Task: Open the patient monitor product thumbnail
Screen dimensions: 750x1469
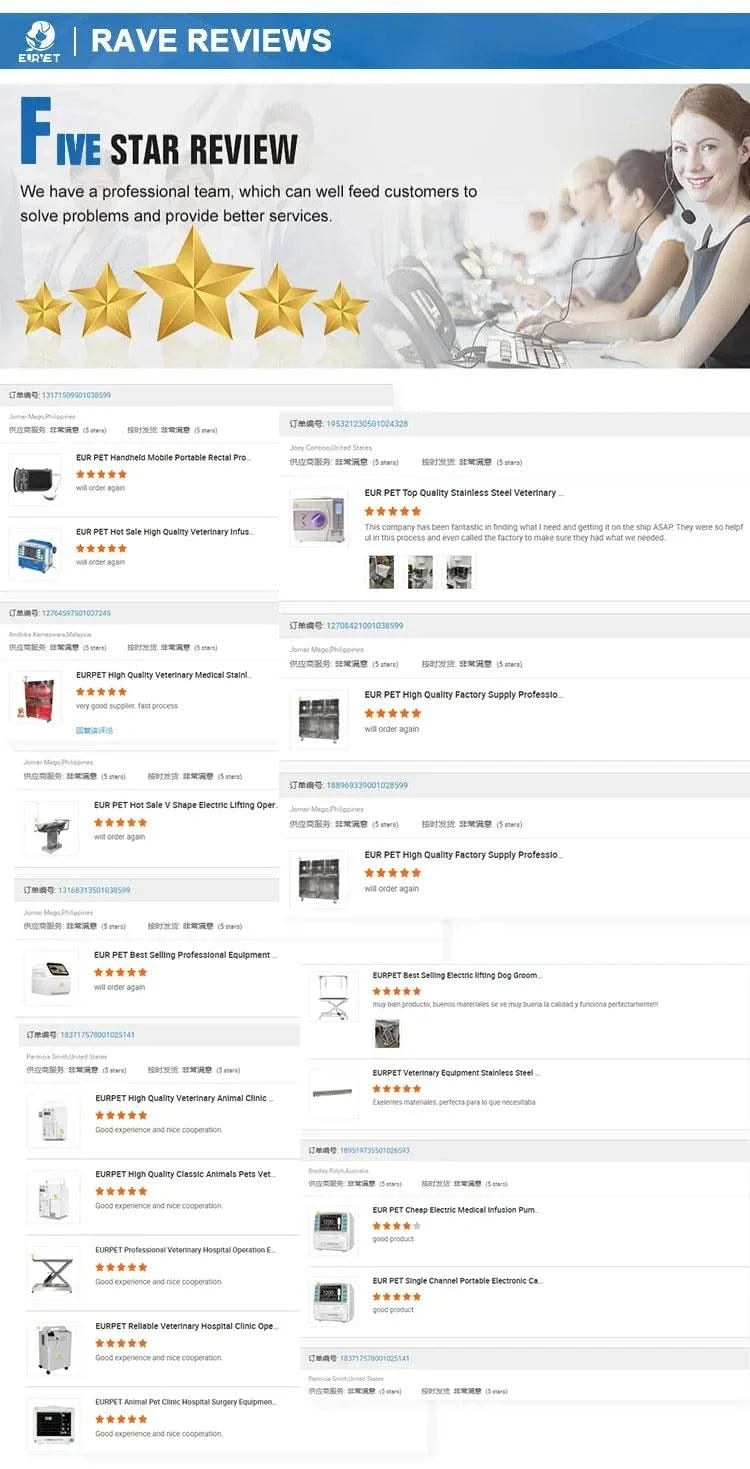Action: [54, 1423]
